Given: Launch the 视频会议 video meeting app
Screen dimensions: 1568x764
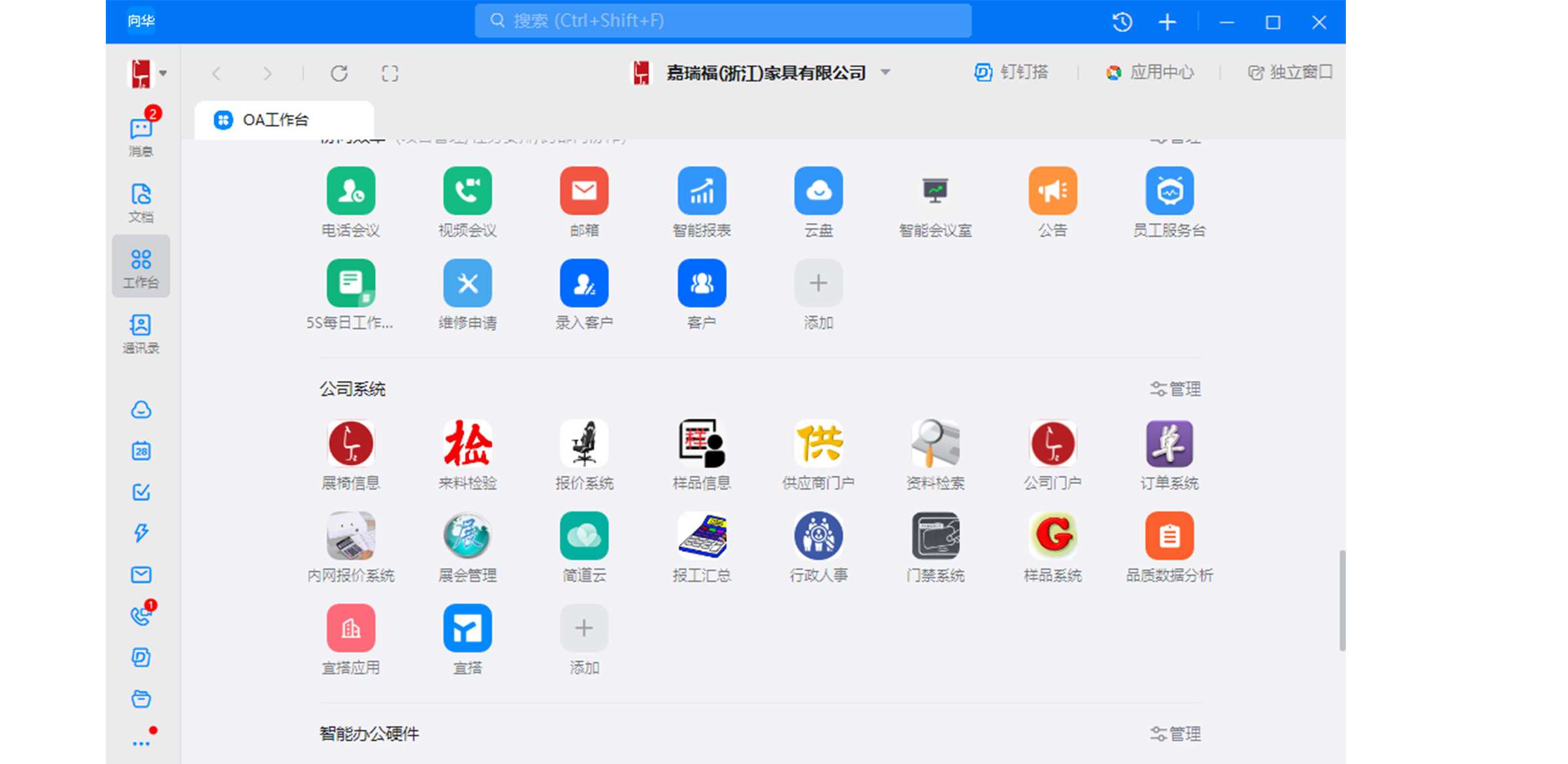Looking at the screenshot, I should point(467,191).
